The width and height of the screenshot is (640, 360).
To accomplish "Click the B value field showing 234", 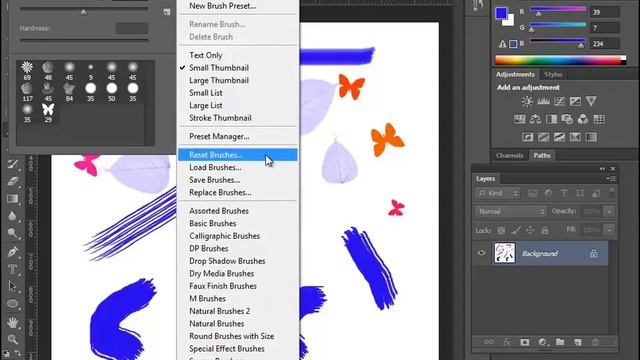I will [605, 44].
